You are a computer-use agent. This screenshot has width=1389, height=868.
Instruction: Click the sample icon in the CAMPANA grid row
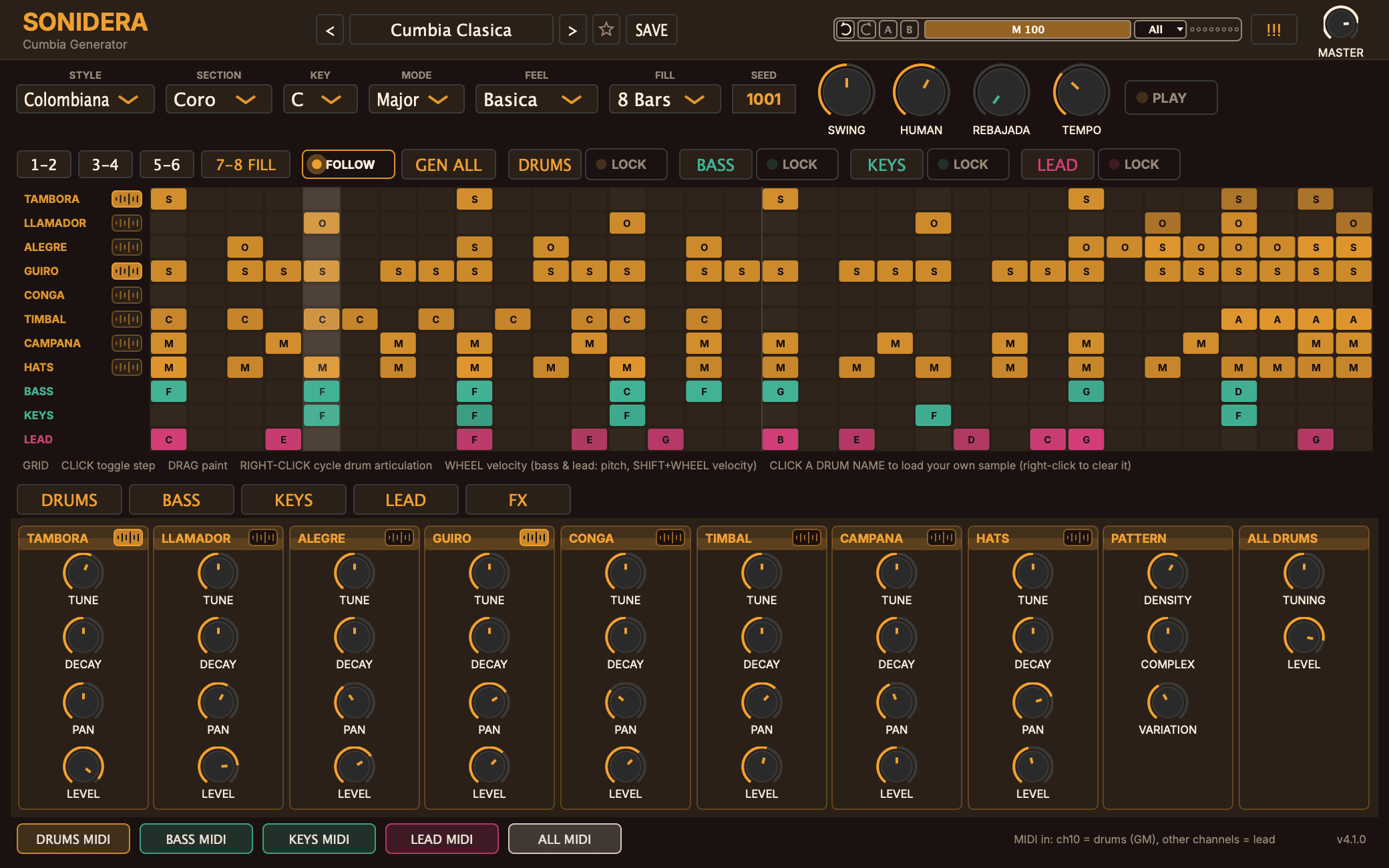tap(127, 343)
